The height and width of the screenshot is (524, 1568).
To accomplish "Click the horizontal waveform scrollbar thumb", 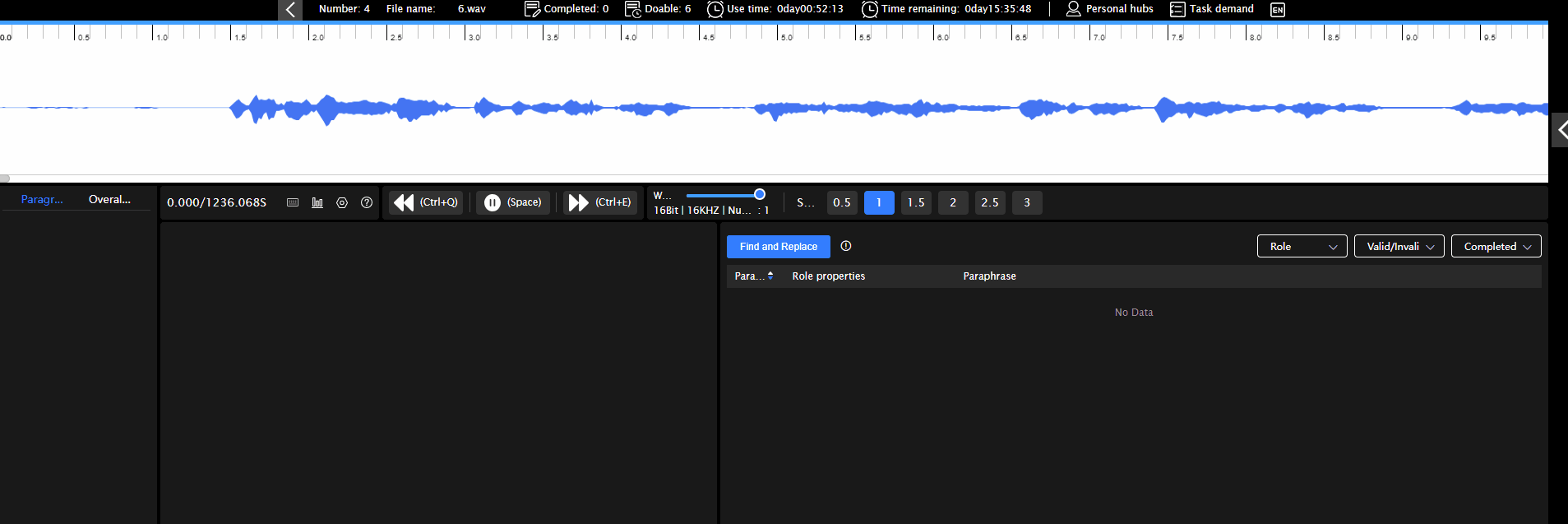I will pyautogui.click(x=5, y=179).
